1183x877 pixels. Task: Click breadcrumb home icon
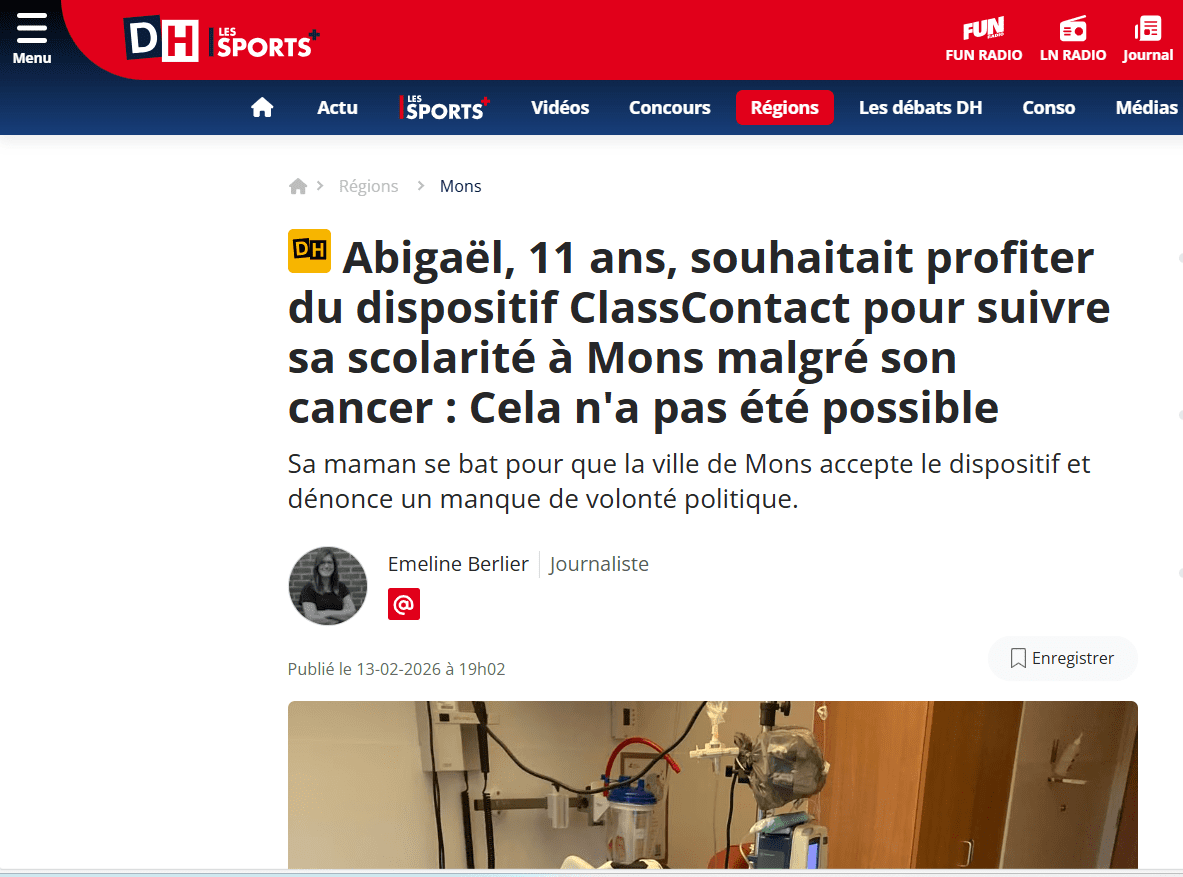click(298, 186)
